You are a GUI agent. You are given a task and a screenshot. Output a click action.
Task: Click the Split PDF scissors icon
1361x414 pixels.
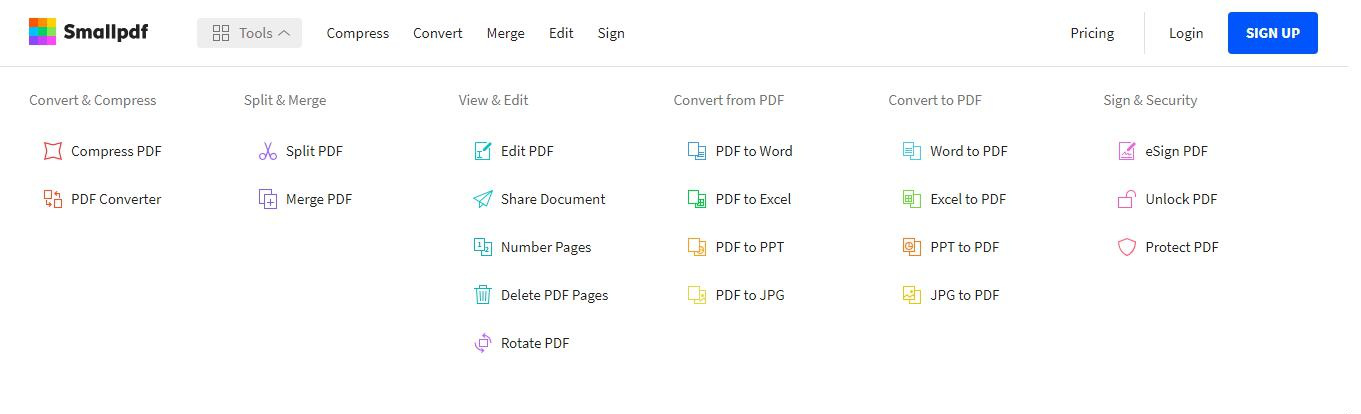coord(268,151)
